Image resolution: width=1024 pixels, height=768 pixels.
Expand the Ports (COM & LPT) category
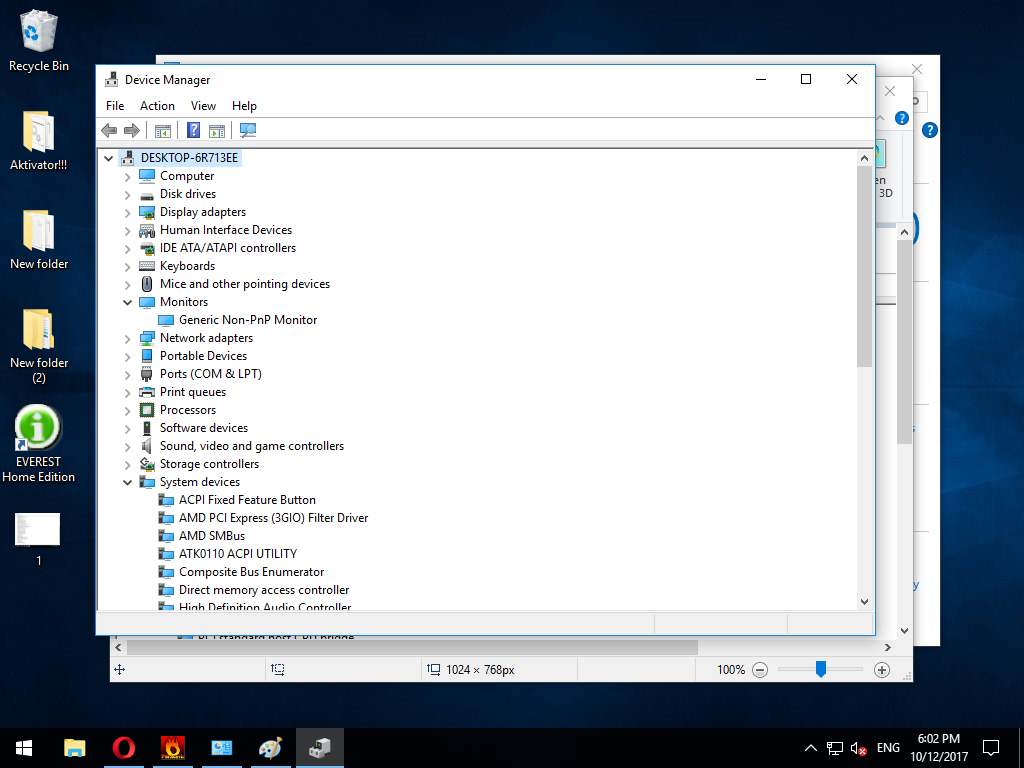click(x=127, y=375)
